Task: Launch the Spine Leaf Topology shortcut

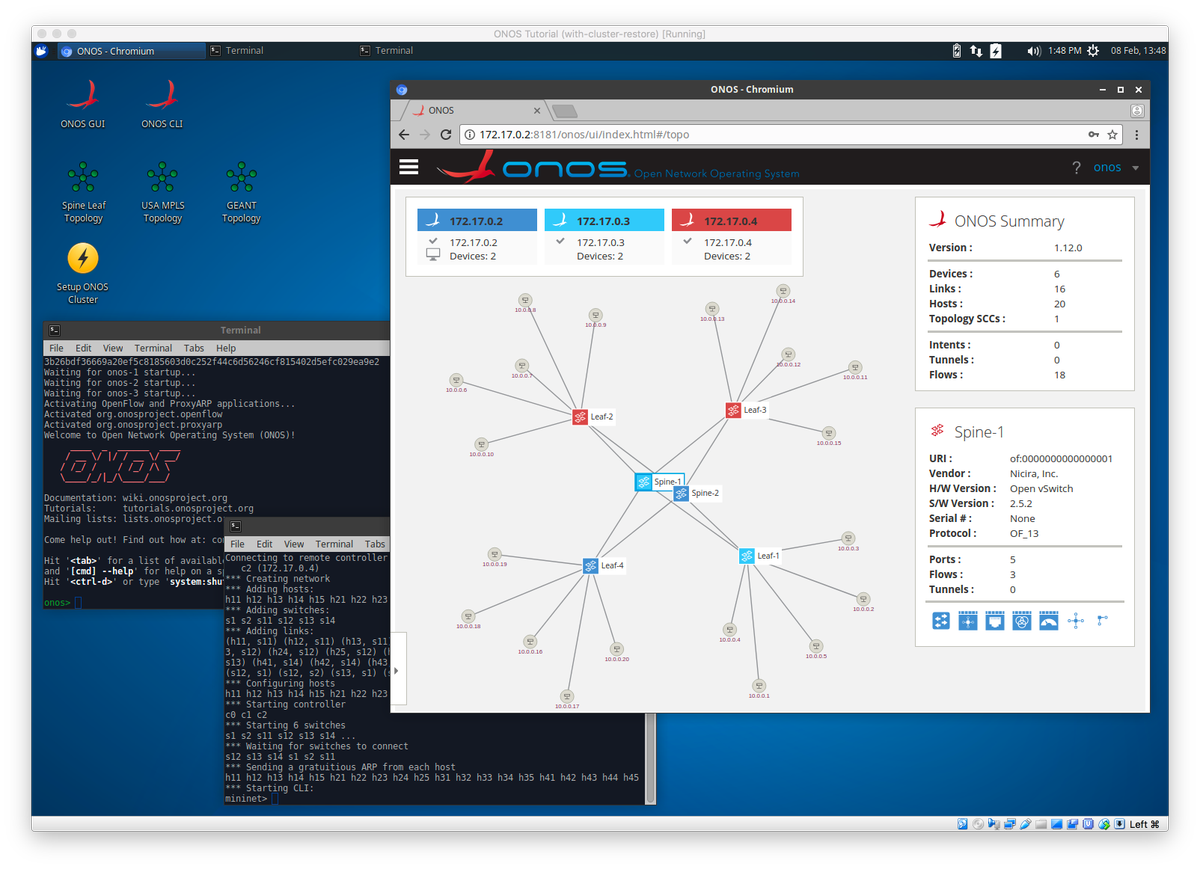Action: [x=83, y=192]
